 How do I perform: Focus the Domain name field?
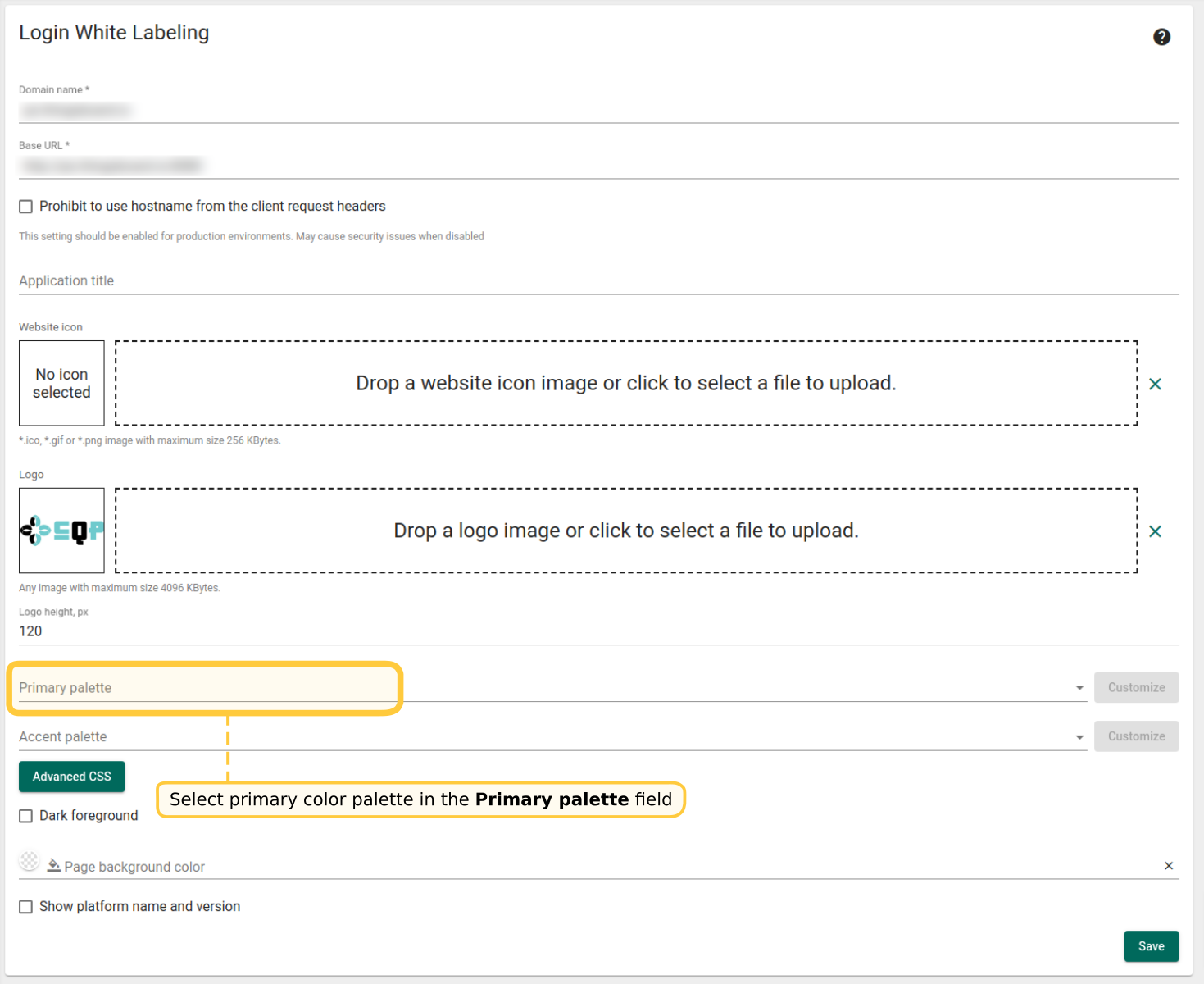pyautogui.click(x=598, y=110)
